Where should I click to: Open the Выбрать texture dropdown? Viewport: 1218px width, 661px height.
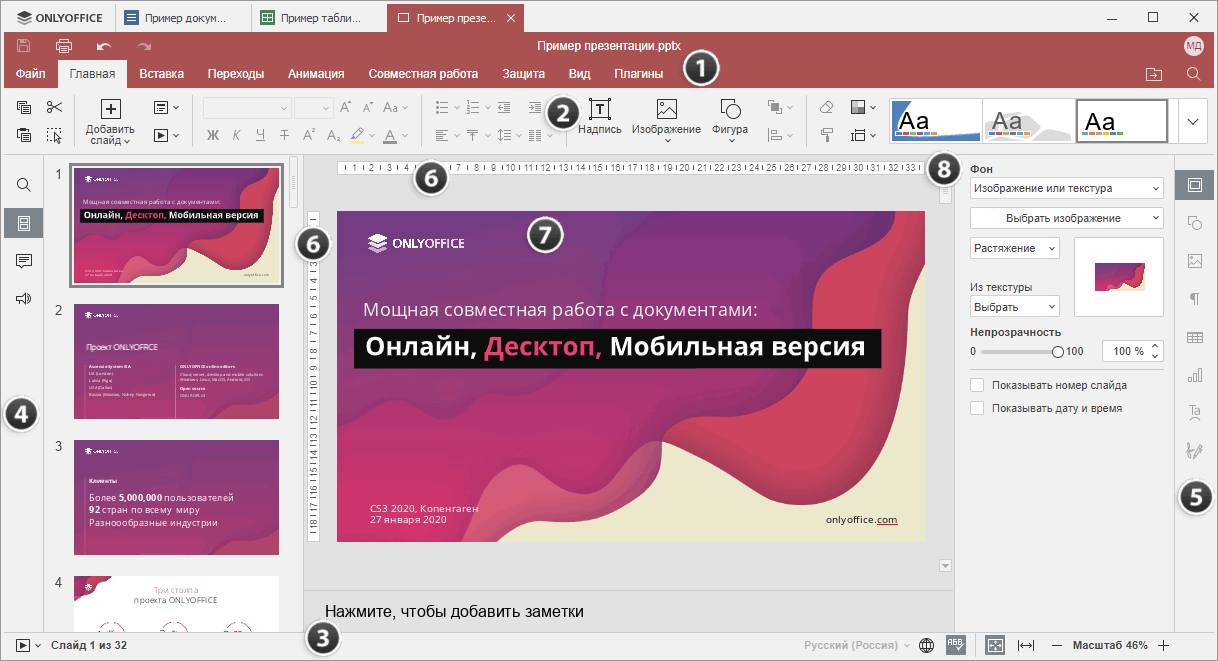1014,307
